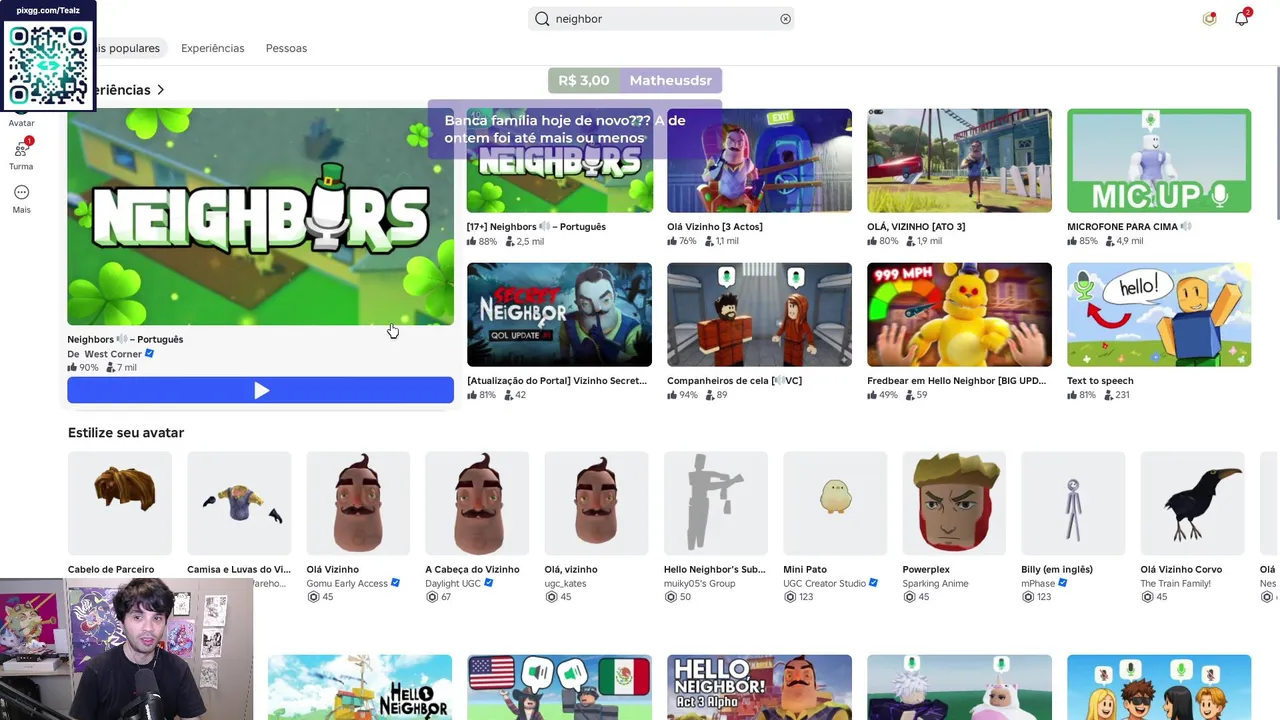1280x720 pixels.
Task: Click mPhase creator name
Action: pos(1038,583)
